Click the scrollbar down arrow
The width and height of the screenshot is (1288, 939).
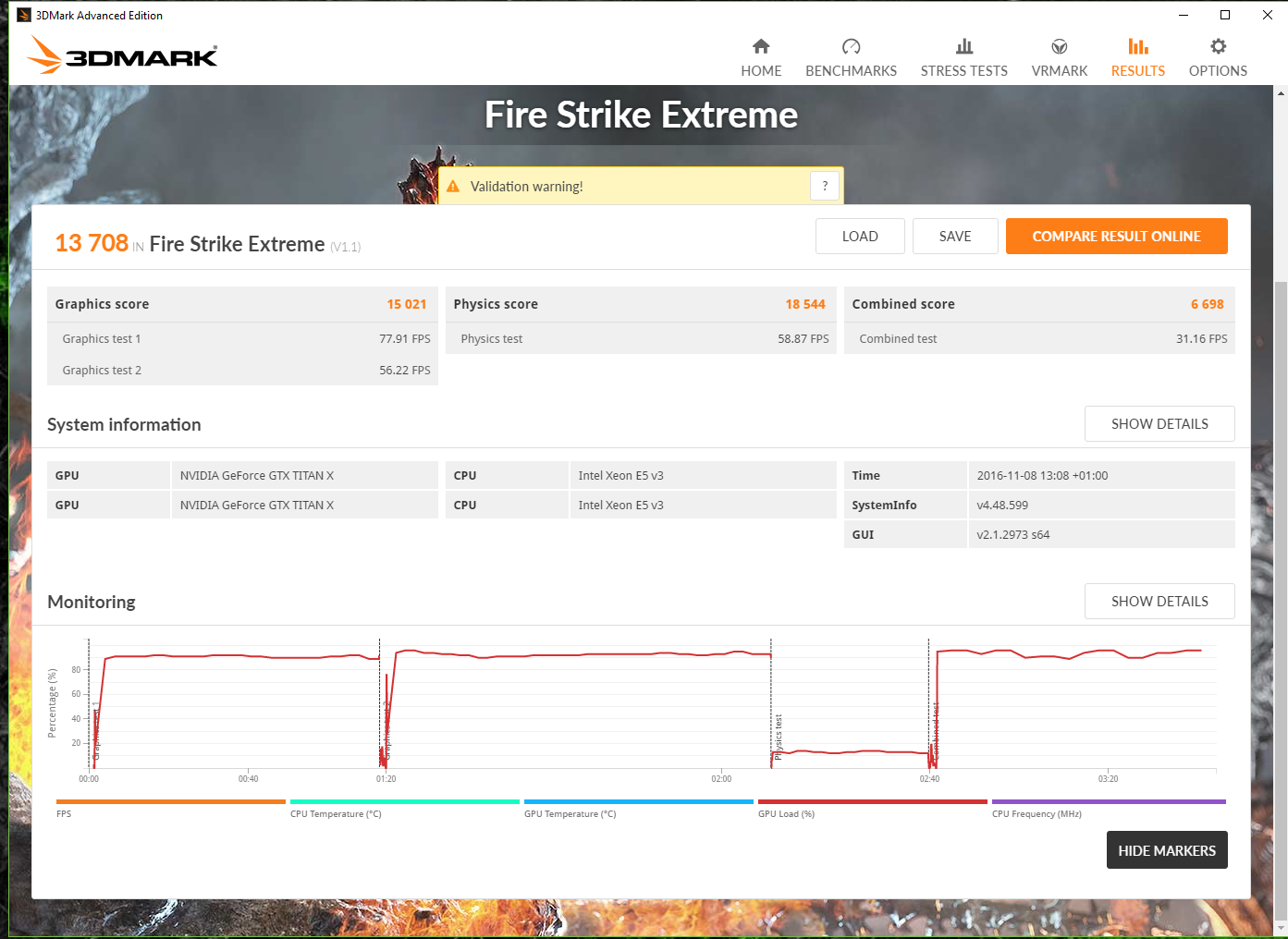tap(1281, 927)
